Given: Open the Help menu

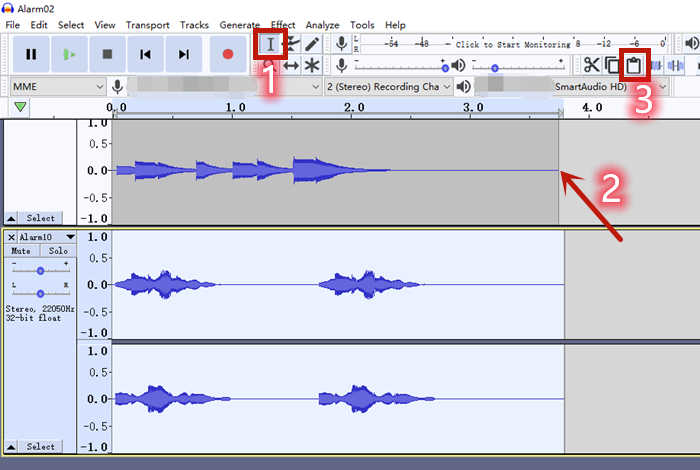Looking at the screenshot, I should coord(395,25).
